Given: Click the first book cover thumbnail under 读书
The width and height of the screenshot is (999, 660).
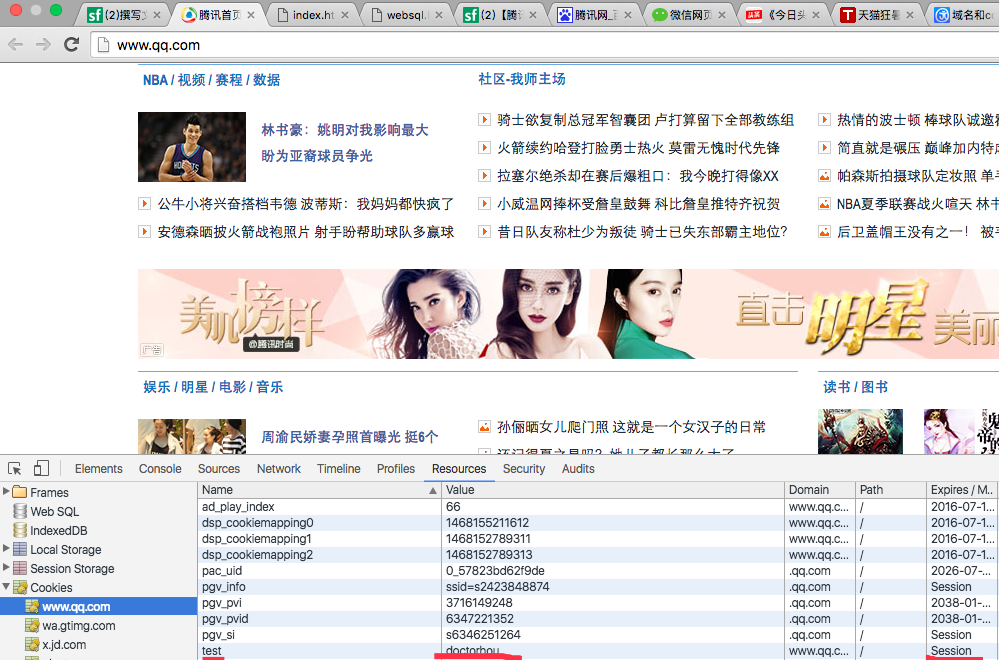Looking at the screenshot, I should coord(860,431).
